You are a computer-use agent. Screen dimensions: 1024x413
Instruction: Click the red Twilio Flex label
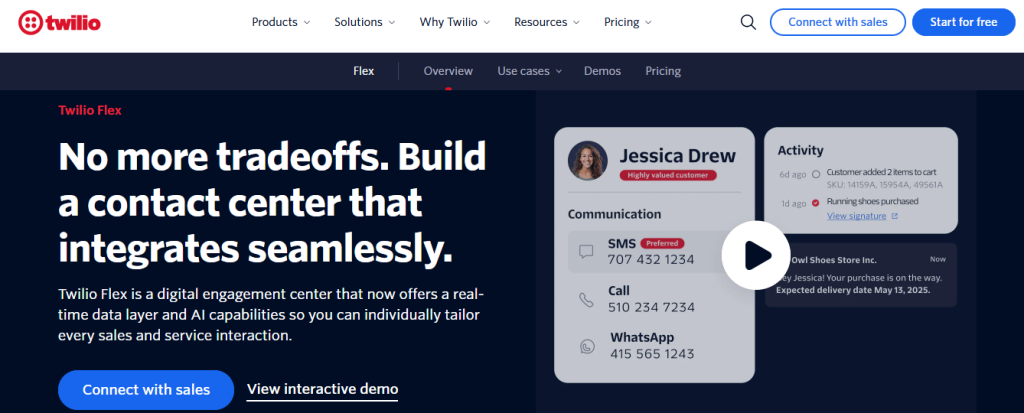tap(90, 110)
